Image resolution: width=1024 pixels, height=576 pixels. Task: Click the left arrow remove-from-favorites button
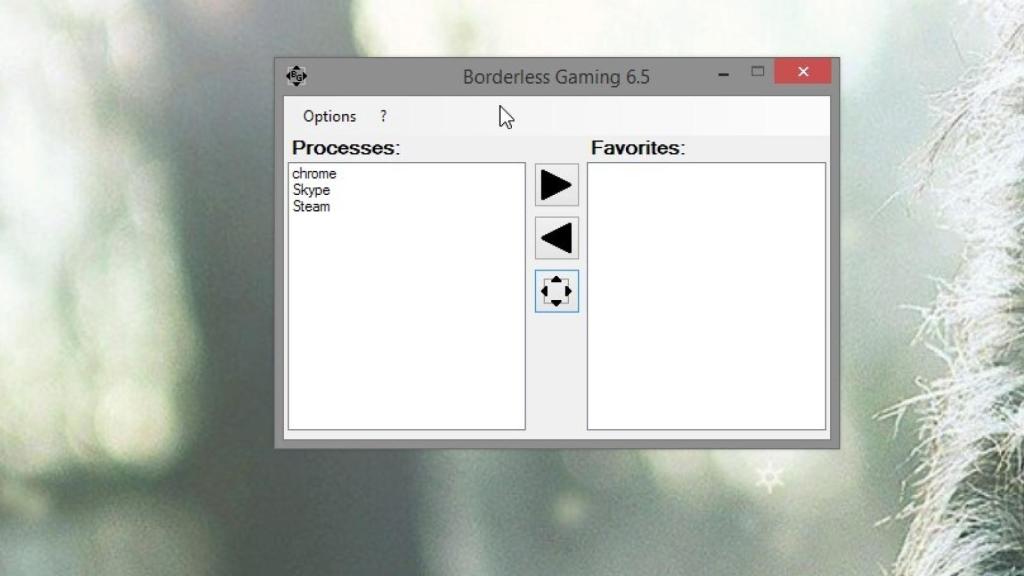[x=556, y=238]
